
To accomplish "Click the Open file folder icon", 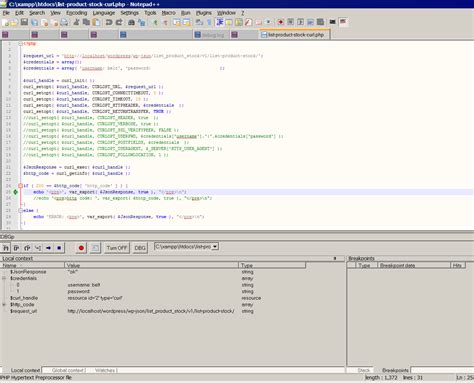I will click(x=14, y=22).
